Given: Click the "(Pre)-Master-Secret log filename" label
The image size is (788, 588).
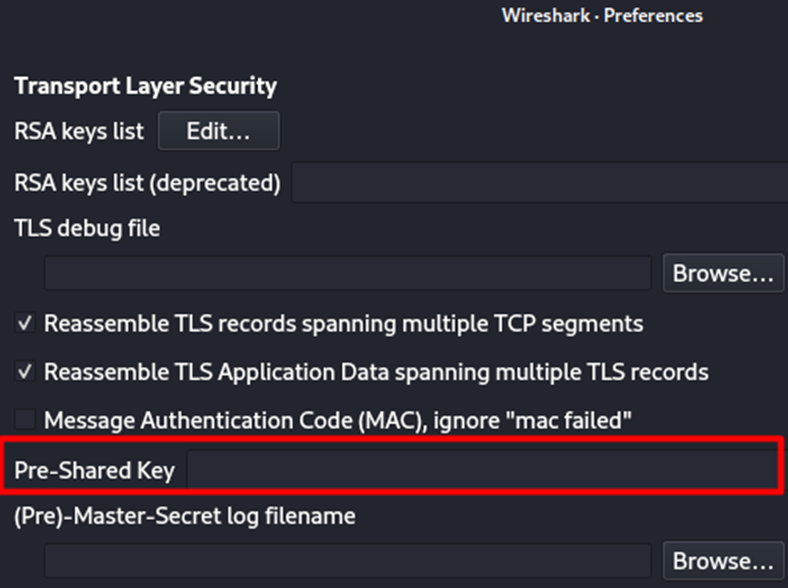Looking at the screenshot, I should 185,517.
